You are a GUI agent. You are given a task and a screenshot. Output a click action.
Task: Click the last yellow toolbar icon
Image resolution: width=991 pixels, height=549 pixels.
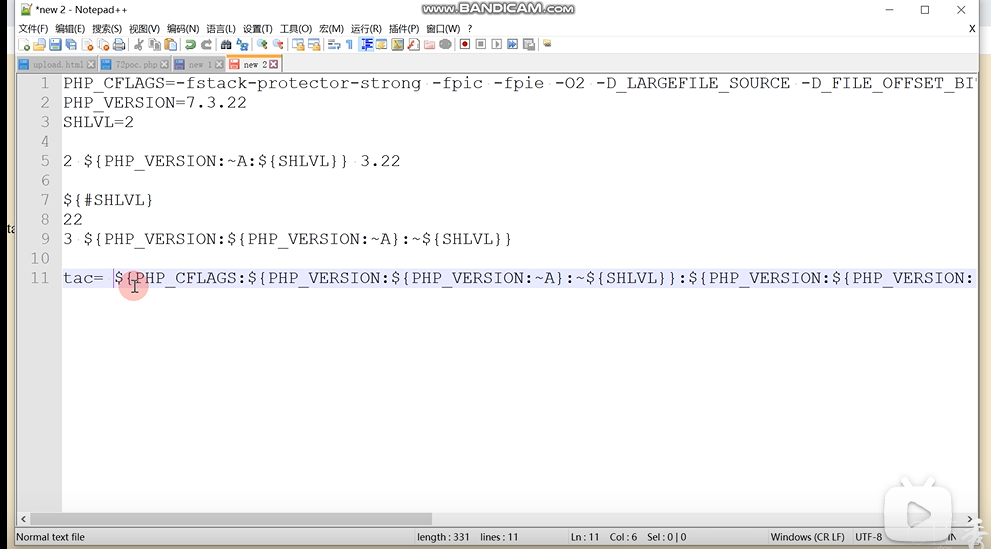click(x=547, y=44)
